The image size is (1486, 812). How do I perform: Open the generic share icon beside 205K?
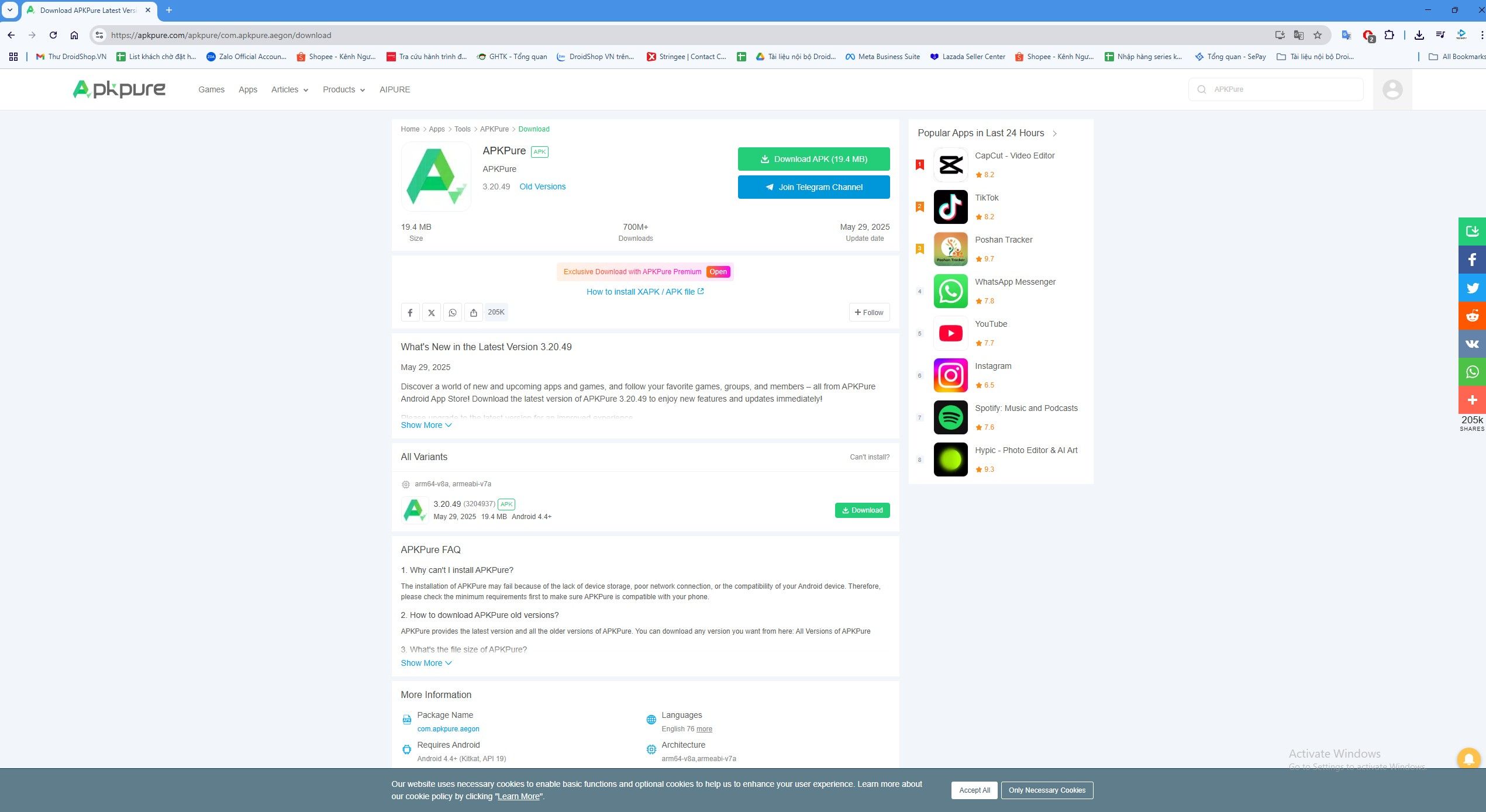[x=473, y=313]
